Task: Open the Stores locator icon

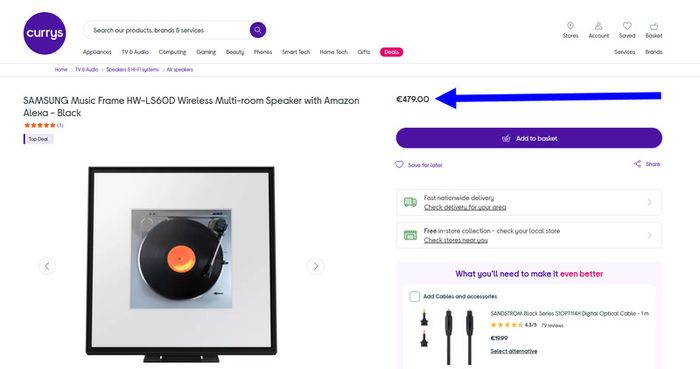Action: 570,26
